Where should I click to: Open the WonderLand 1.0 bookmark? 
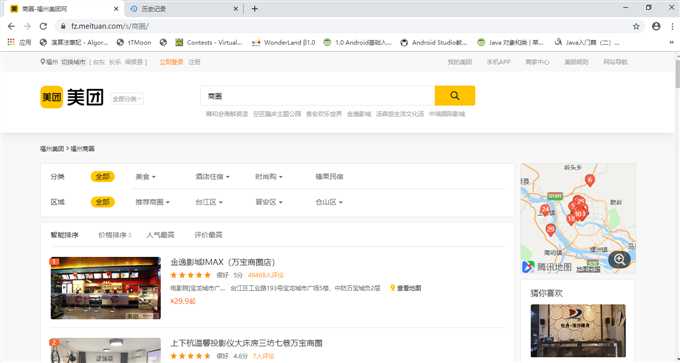[x=283, y=43]
